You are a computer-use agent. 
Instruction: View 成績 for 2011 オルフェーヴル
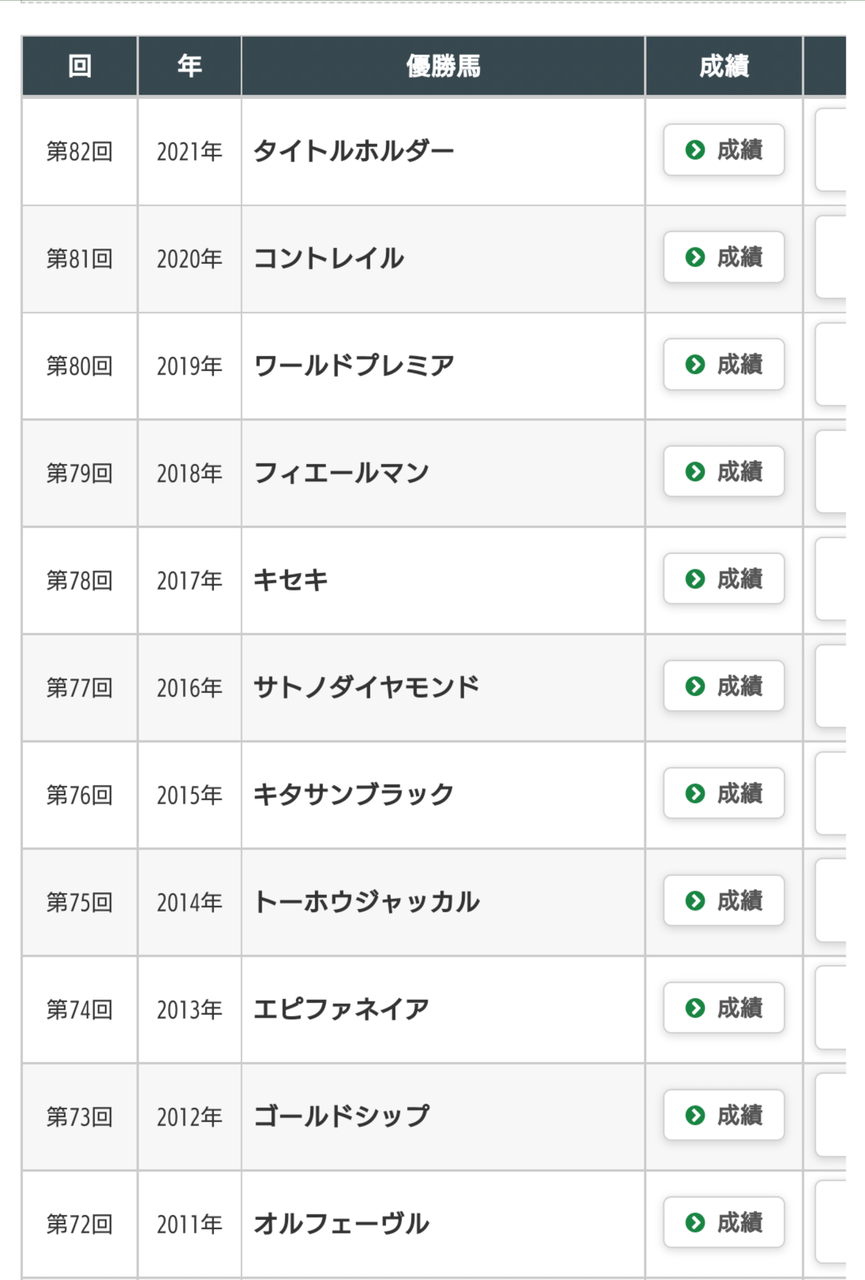(x=724, y=1222)
